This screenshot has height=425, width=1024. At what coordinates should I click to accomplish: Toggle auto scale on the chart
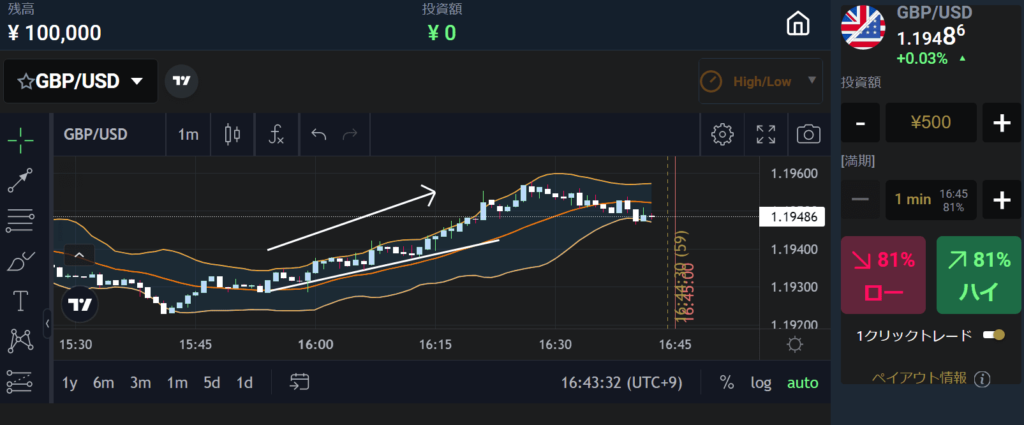coord(802,382)
